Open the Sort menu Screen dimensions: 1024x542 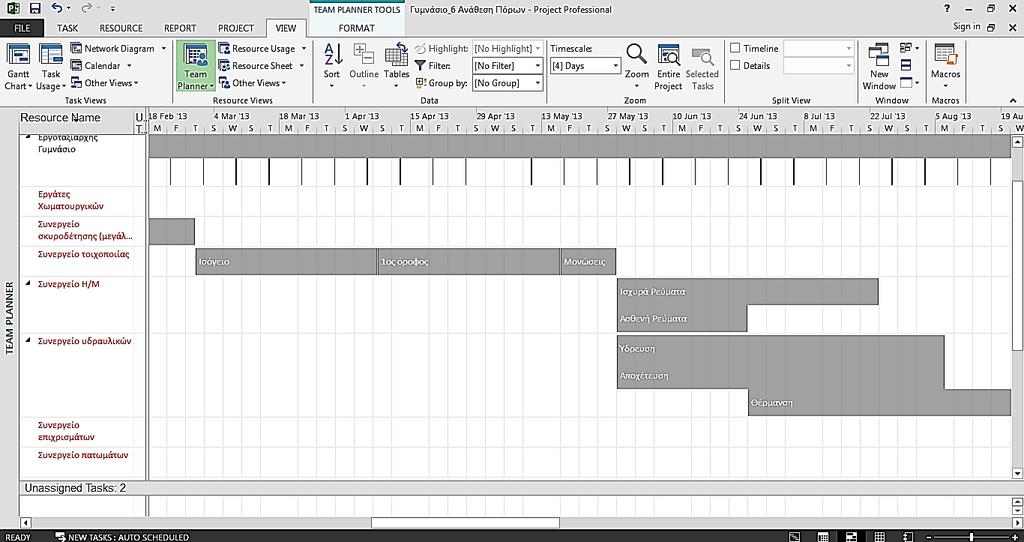(x=332, y=67)
